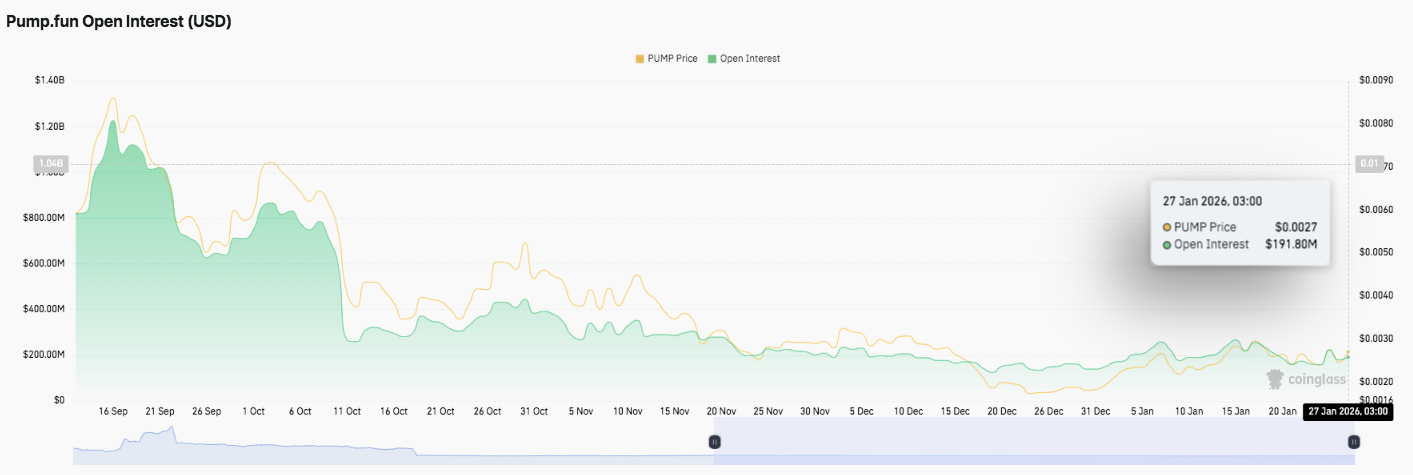Toggle the Open Interest series label
Viewport: 1413px width, 475px height.
pos(749,59)
